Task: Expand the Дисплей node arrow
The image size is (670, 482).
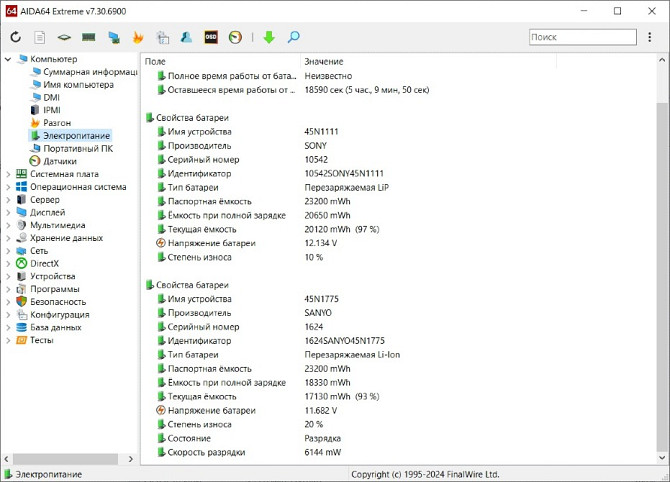Action: (8, 212)
